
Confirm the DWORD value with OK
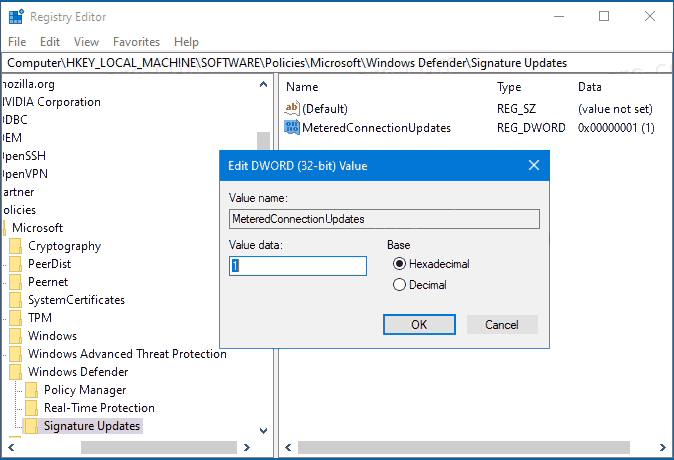coord(419,325)
